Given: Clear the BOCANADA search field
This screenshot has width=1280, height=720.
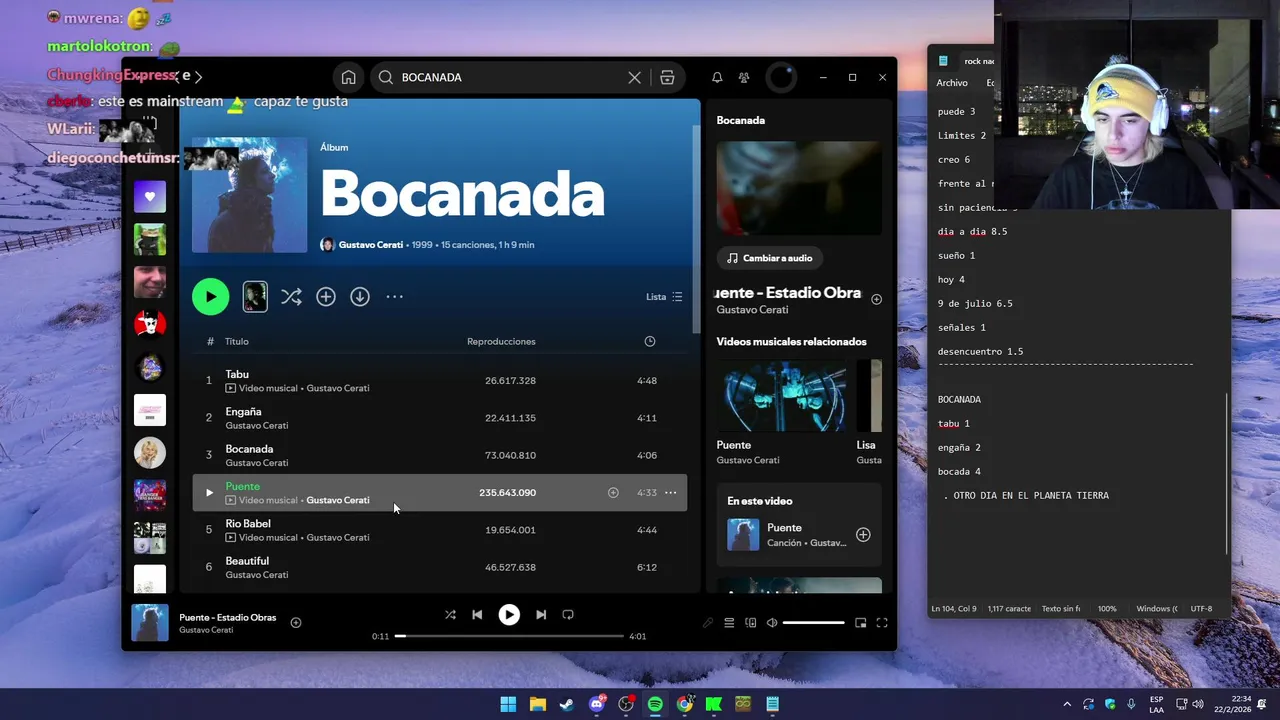Looking at the screenshot, I should click(634, 77).
